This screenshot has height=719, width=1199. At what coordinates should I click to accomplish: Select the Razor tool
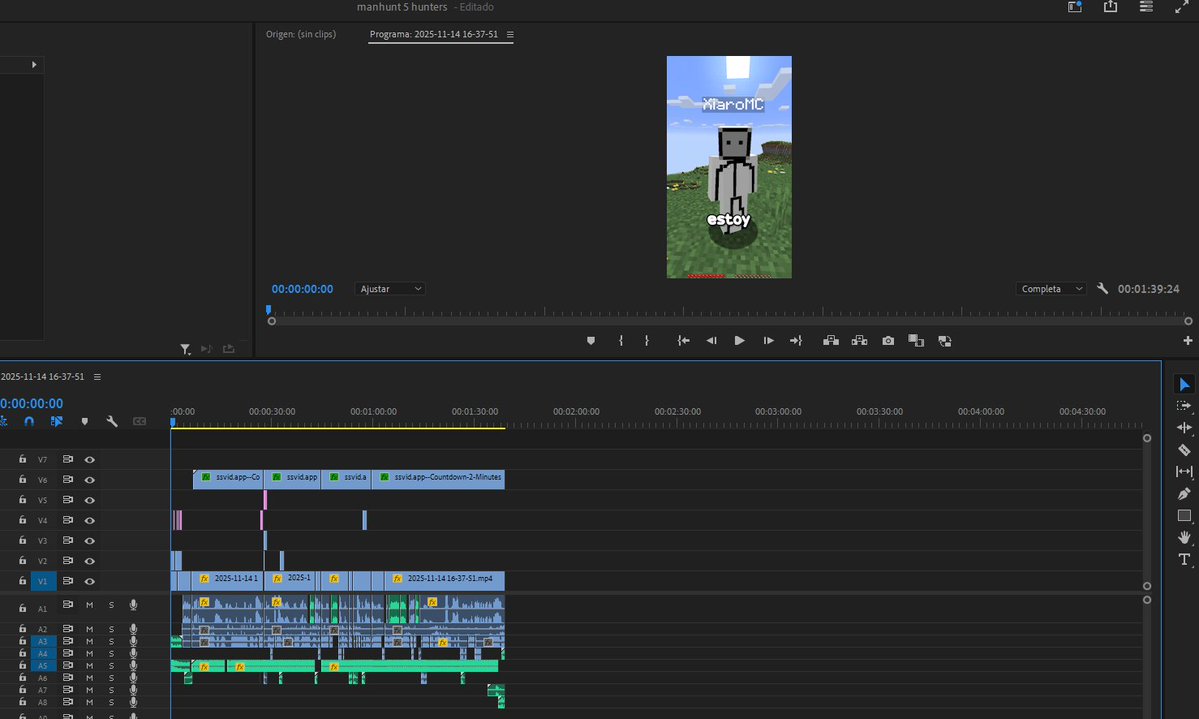click(1184, 450)
